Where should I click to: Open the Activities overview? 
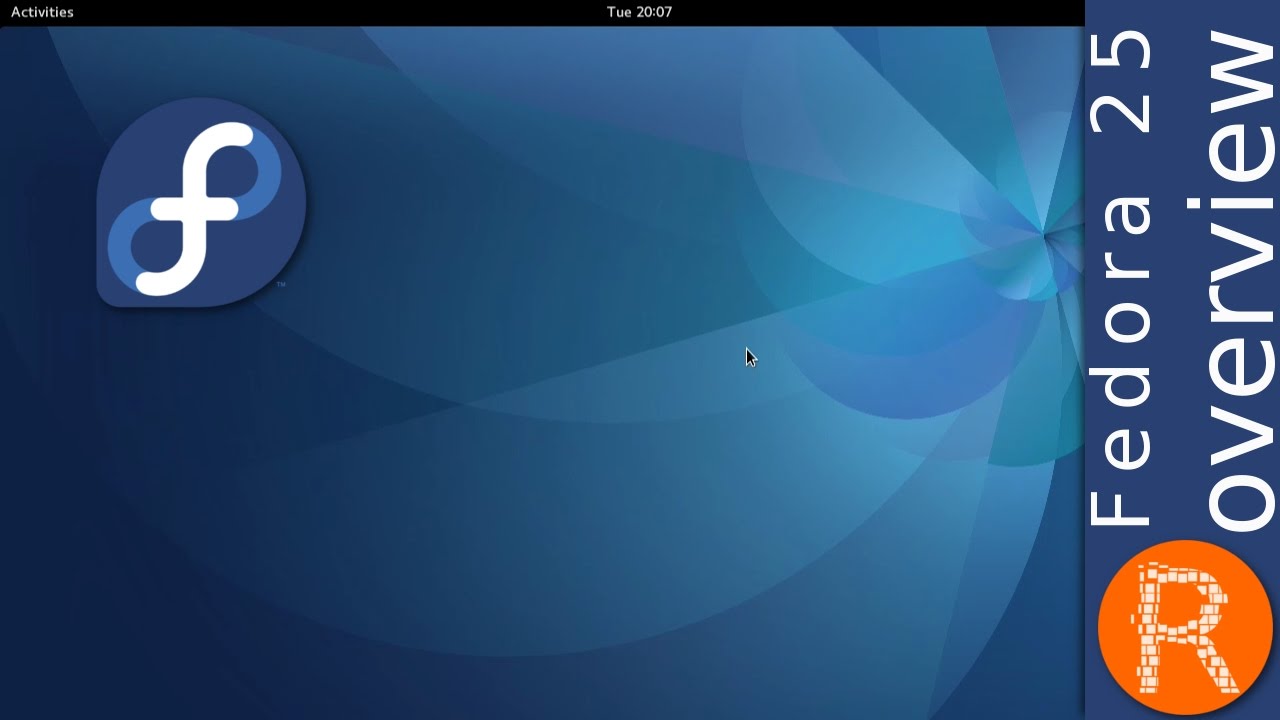pyautogui.click(x=42, y=12)
